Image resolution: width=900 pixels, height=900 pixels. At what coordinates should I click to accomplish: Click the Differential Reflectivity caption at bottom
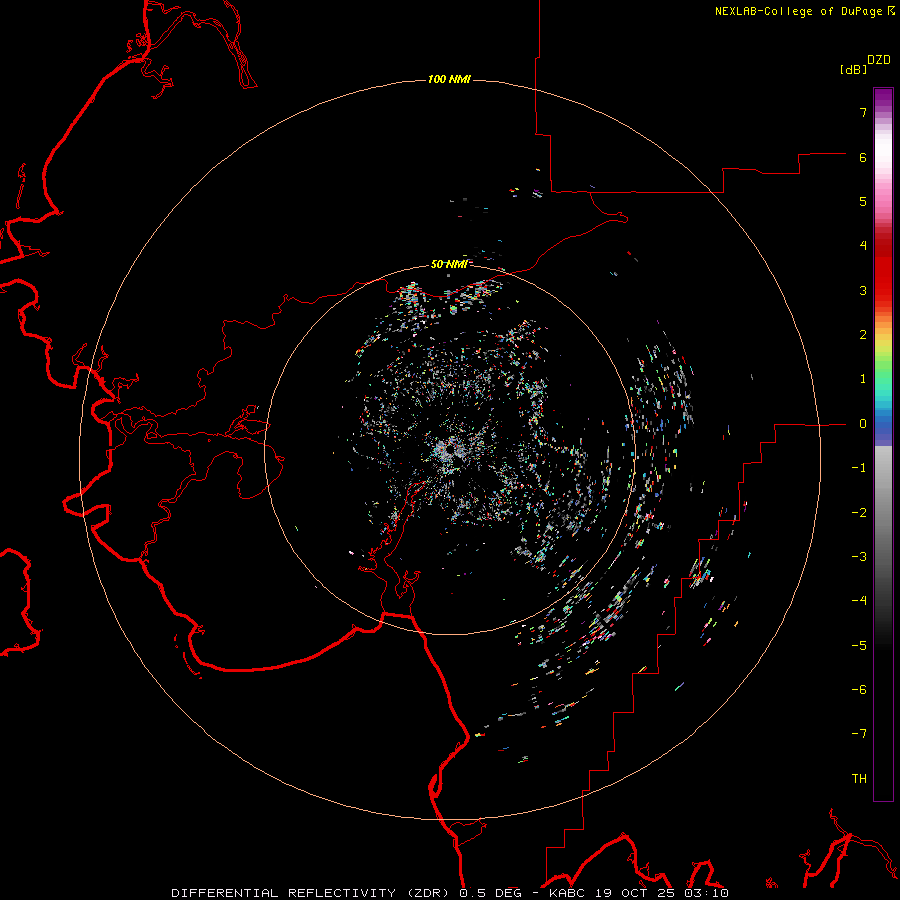pyautogui.click(x=450, y=893)
